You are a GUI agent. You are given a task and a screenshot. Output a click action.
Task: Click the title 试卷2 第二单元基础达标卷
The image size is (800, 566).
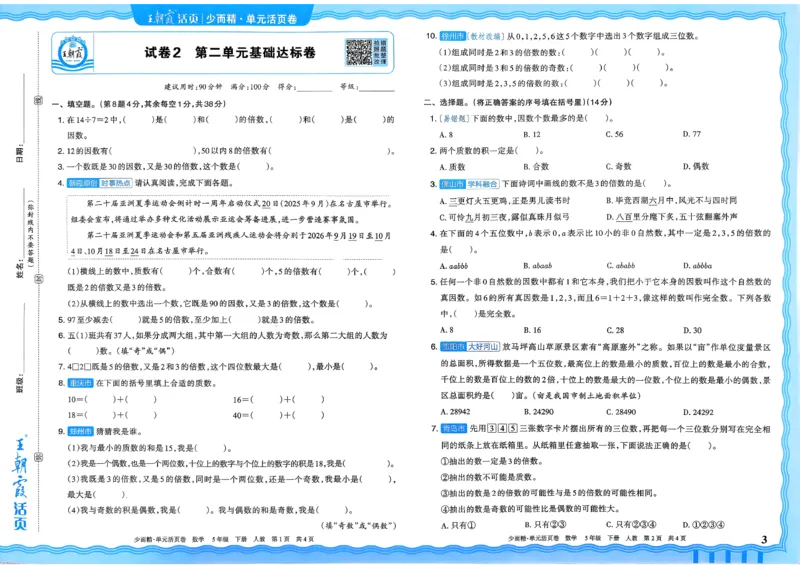click(230, 53)
